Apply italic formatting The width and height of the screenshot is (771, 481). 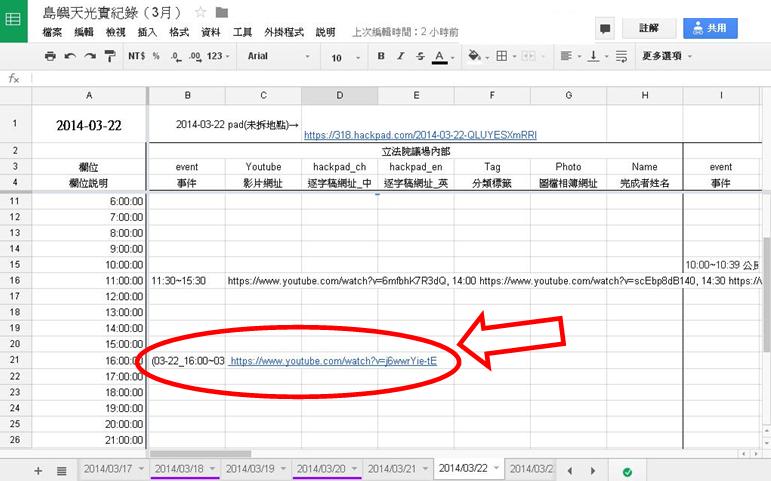pyautogui.click(x=400, y=57)
